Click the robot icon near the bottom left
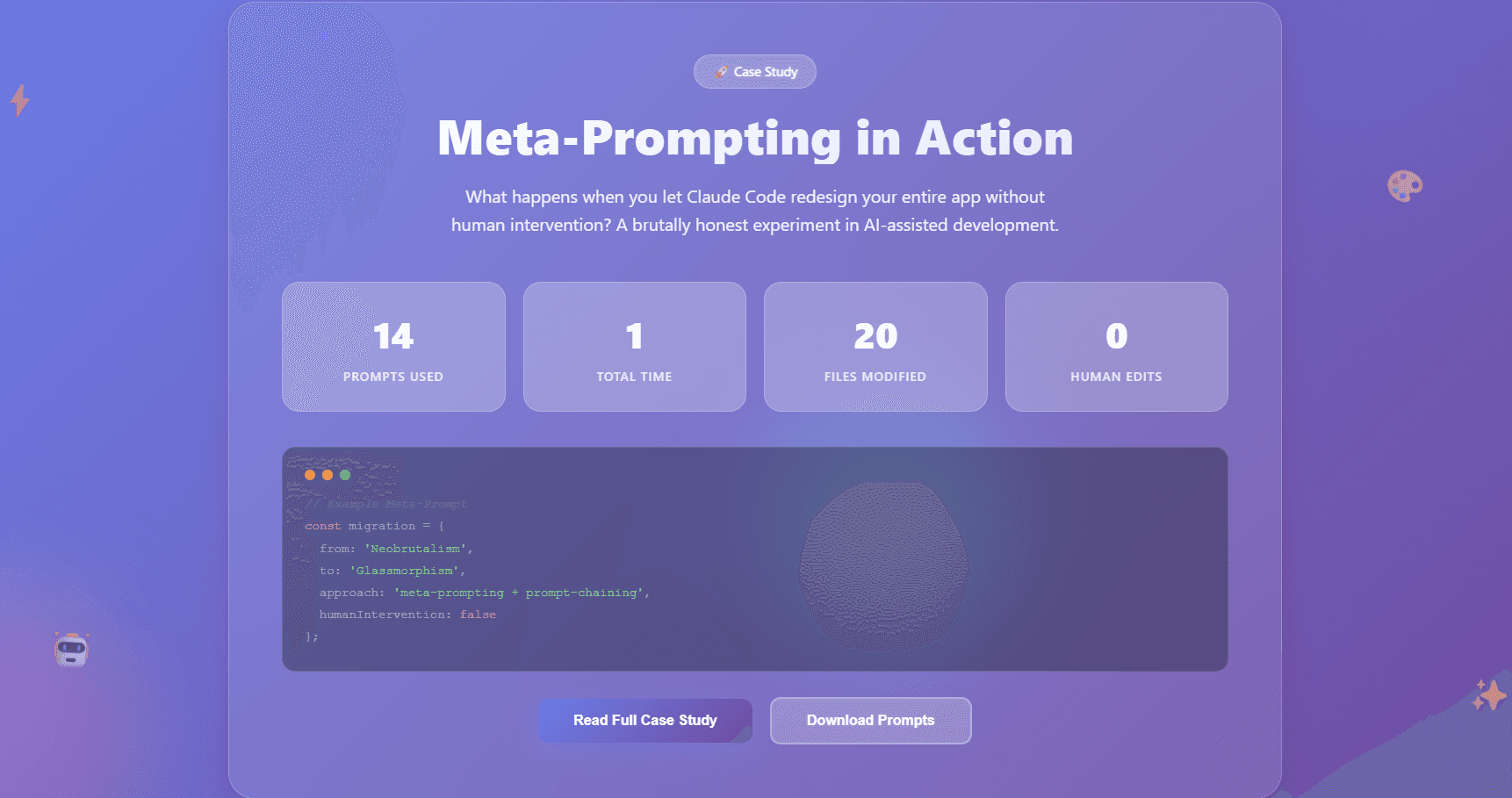The width and height of the screenshot is (1512, 798). click(x=71, y=649)
